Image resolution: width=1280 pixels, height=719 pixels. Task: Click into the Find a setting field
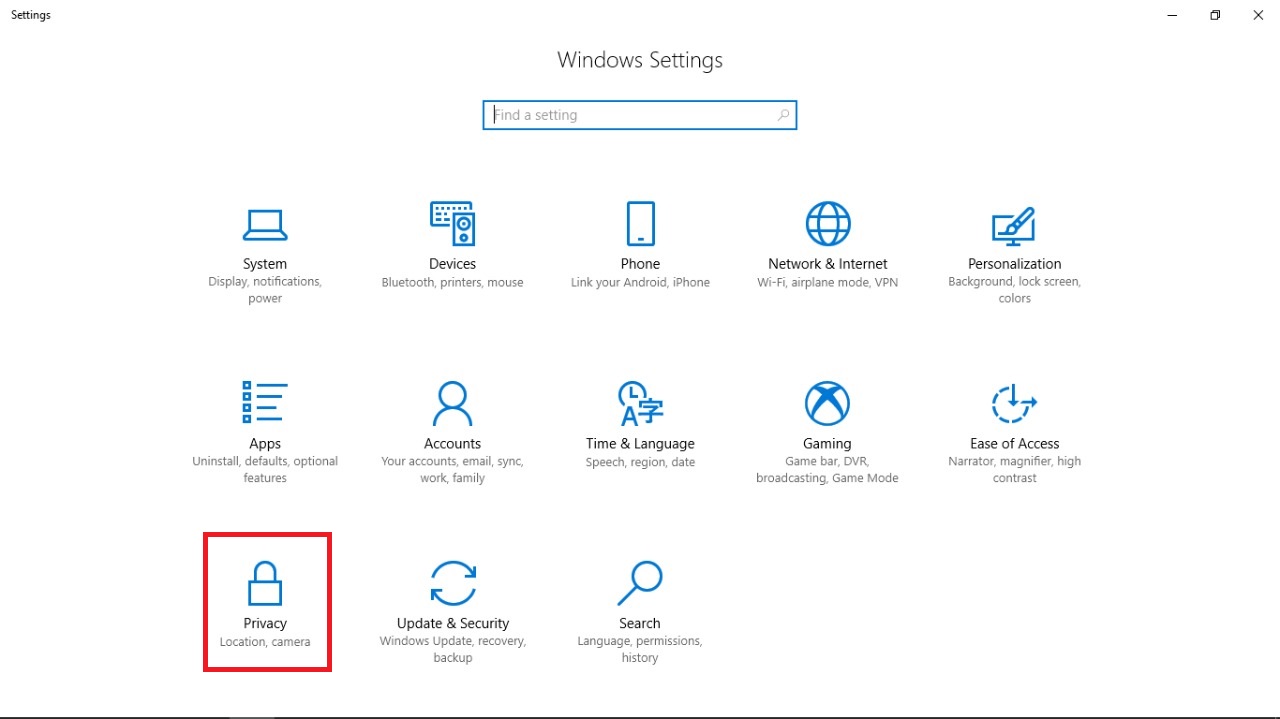640,115
